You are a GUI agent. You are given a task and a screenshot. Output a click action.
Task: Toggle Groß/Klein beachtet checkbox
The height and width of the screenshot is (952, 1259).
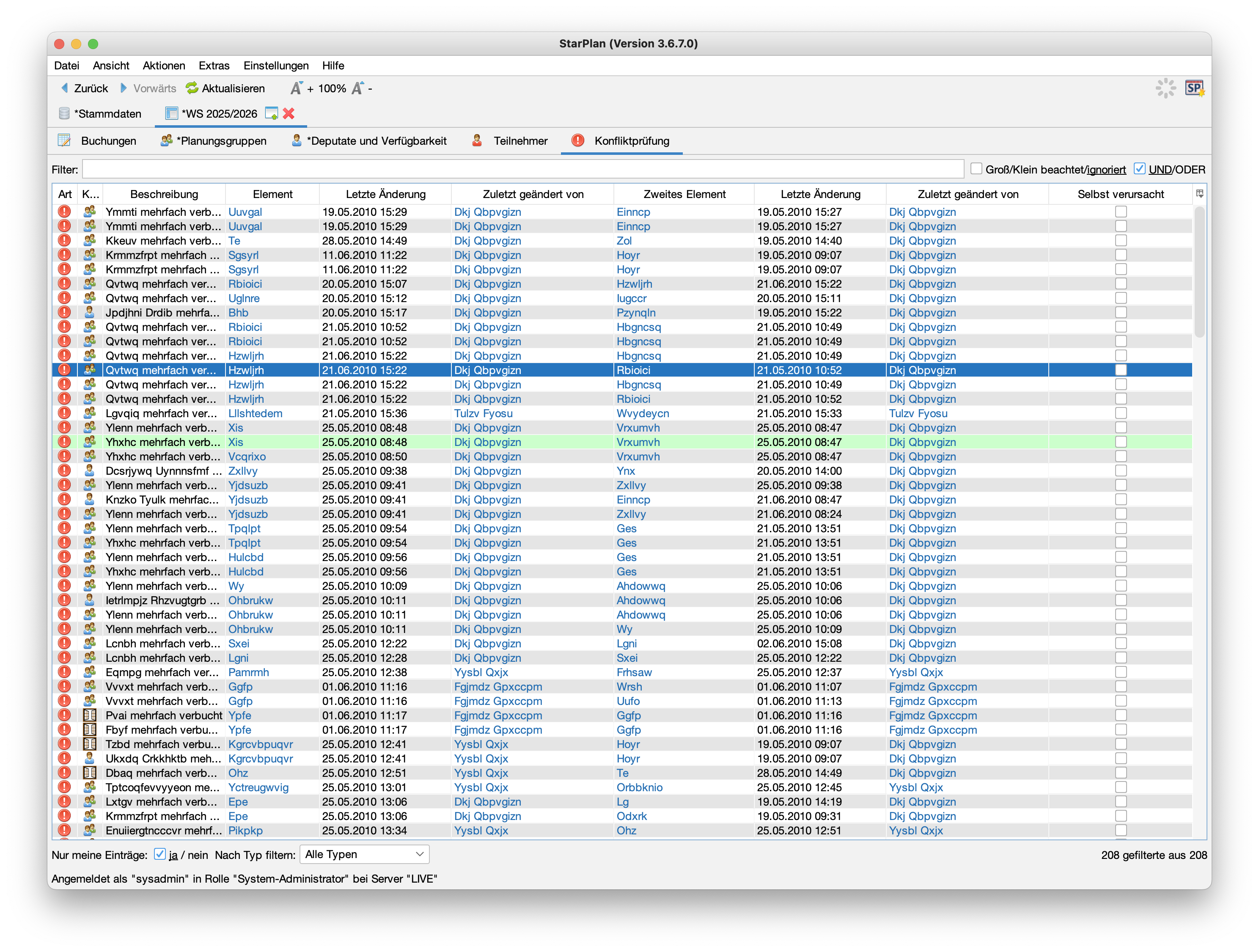pos(977,169)
